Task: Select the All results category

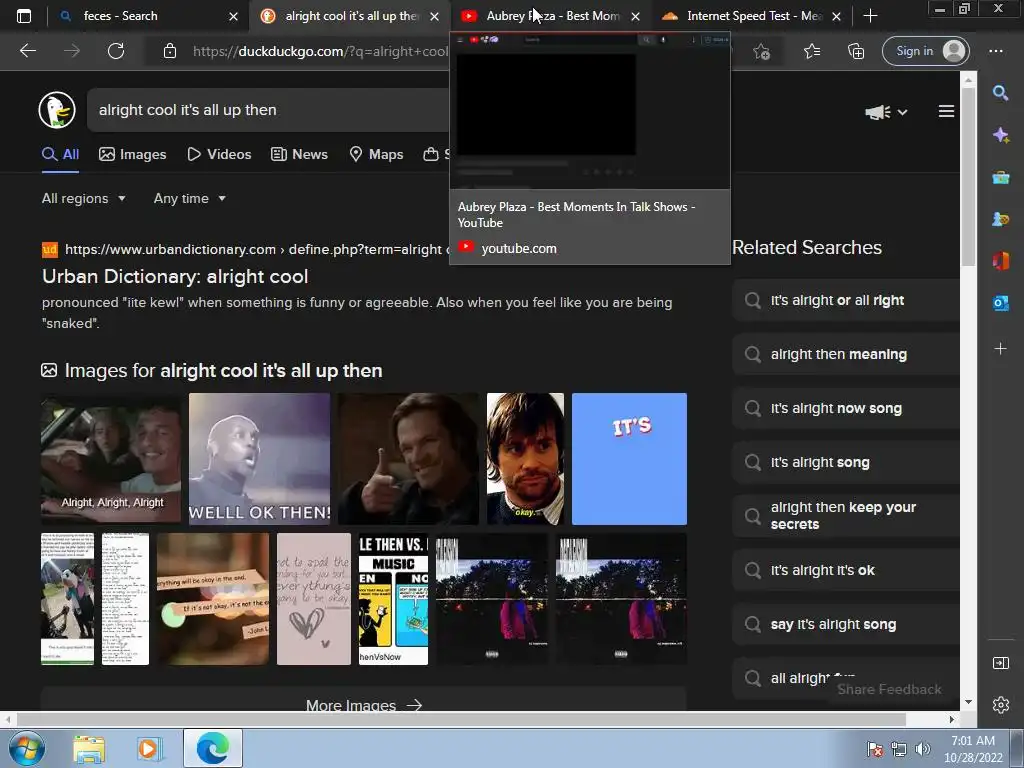Action: coord(60,155)
